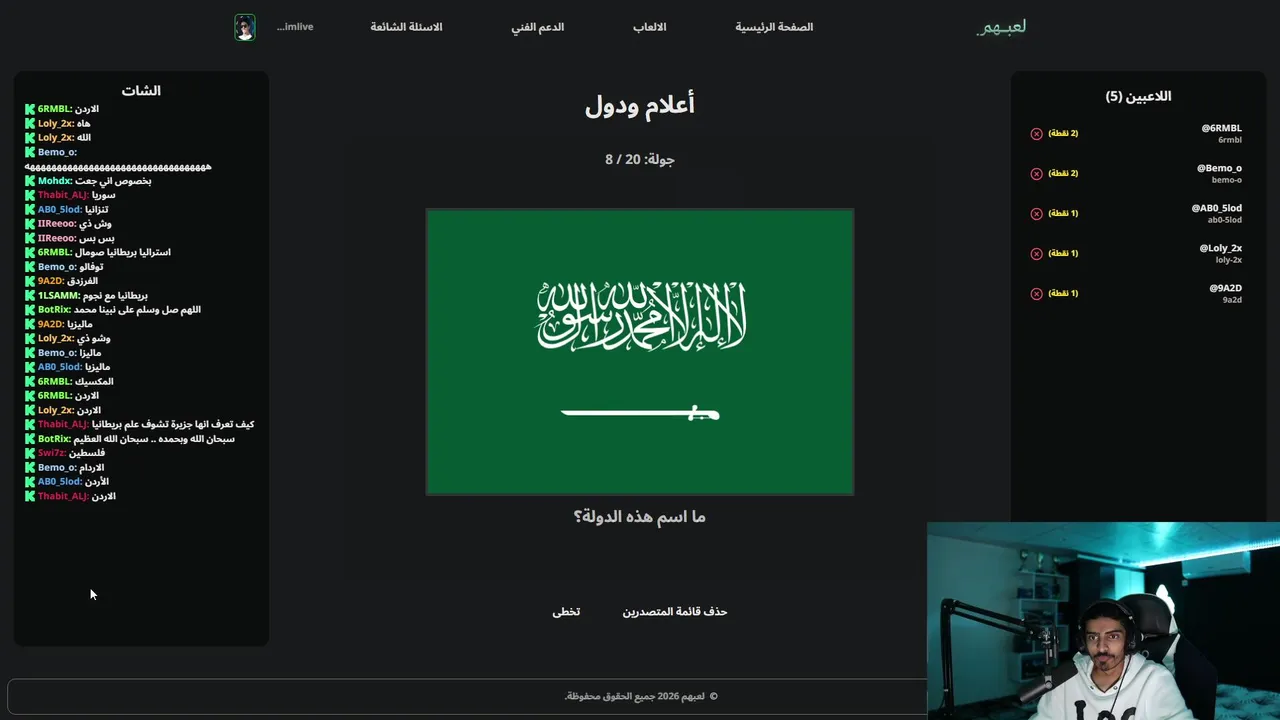
Task: Click the @Loly_2x player name
Action: pyautogui.click(x=1220, y=249)
